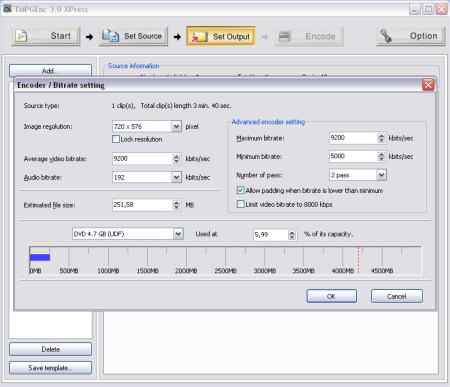Click the Set Source film icon
The image size is (450, 387).
(x=110, y=36)
